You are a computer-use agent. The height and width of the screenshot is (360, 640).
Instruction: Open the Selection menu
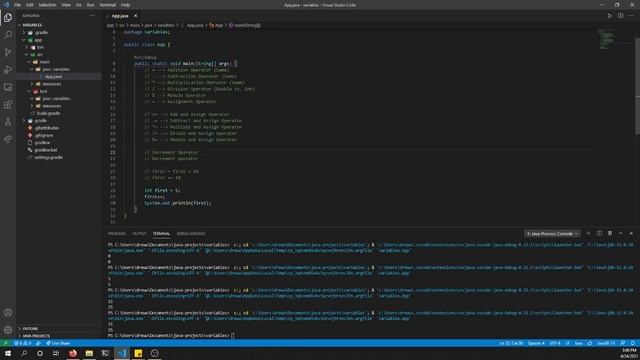(47, 5)
